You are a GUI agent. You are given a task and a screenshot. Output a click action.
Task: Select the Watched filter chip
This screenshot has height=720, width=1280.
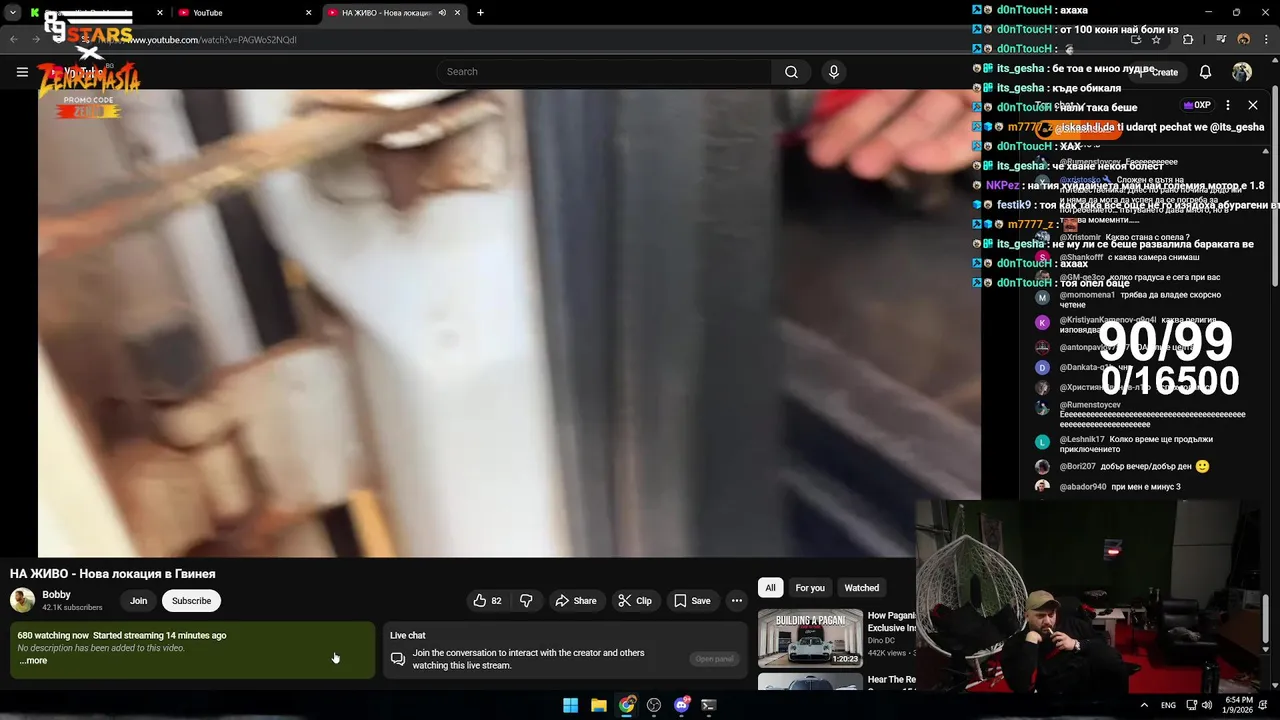[862, 588]
